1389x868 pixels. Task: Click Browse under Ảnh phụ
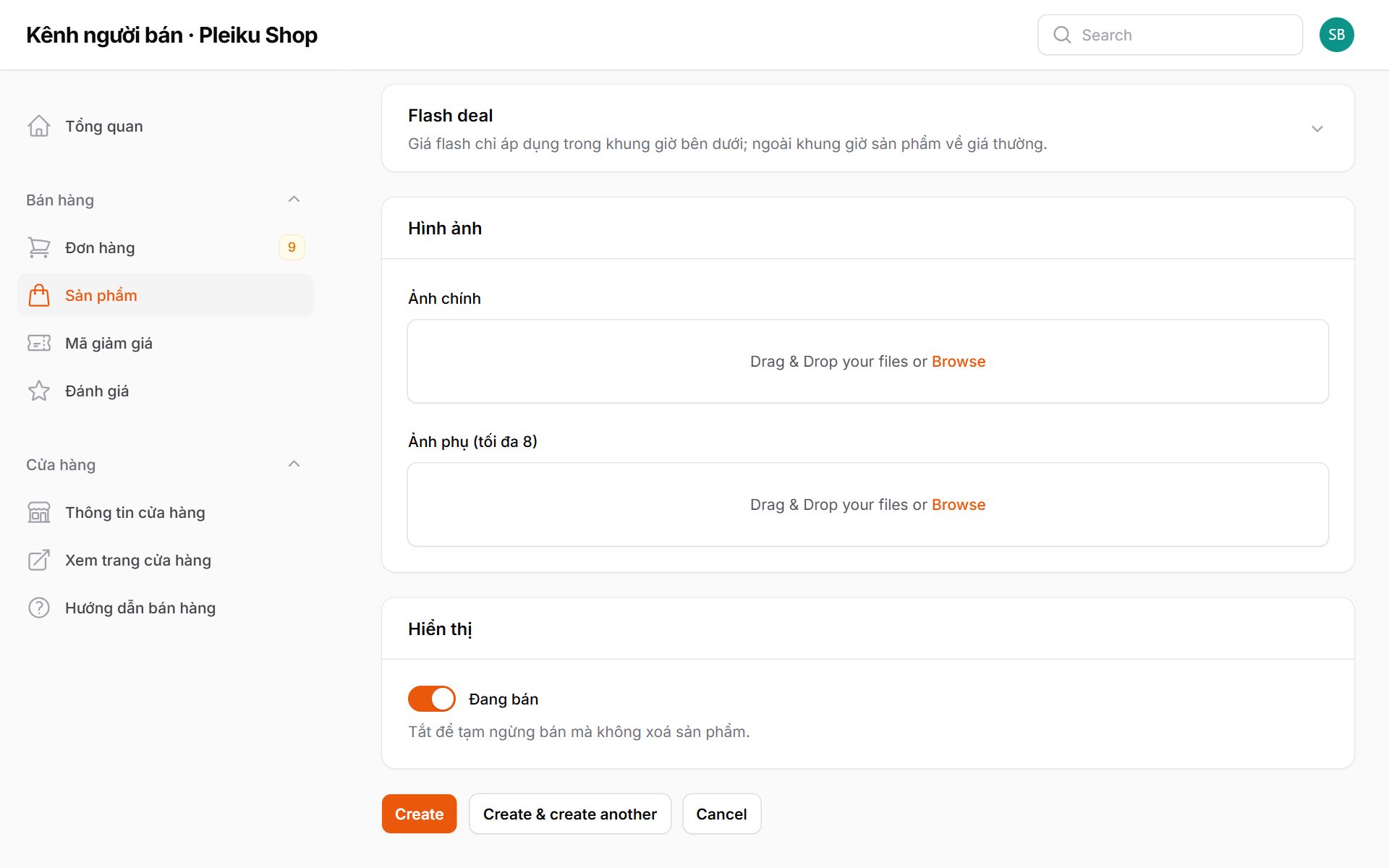click(x=959, y=505)
